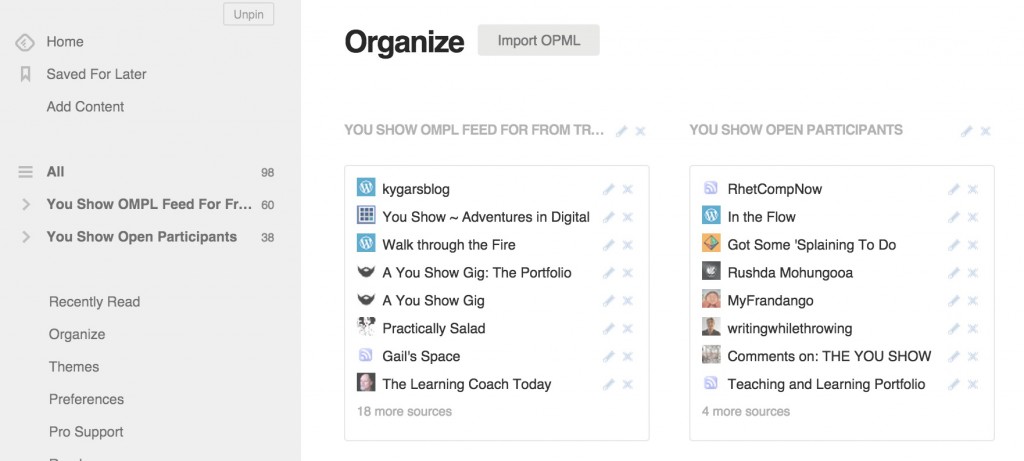Edit the writingwhilethrowing feed
1024x461 pixels.
tap(953, 329)
